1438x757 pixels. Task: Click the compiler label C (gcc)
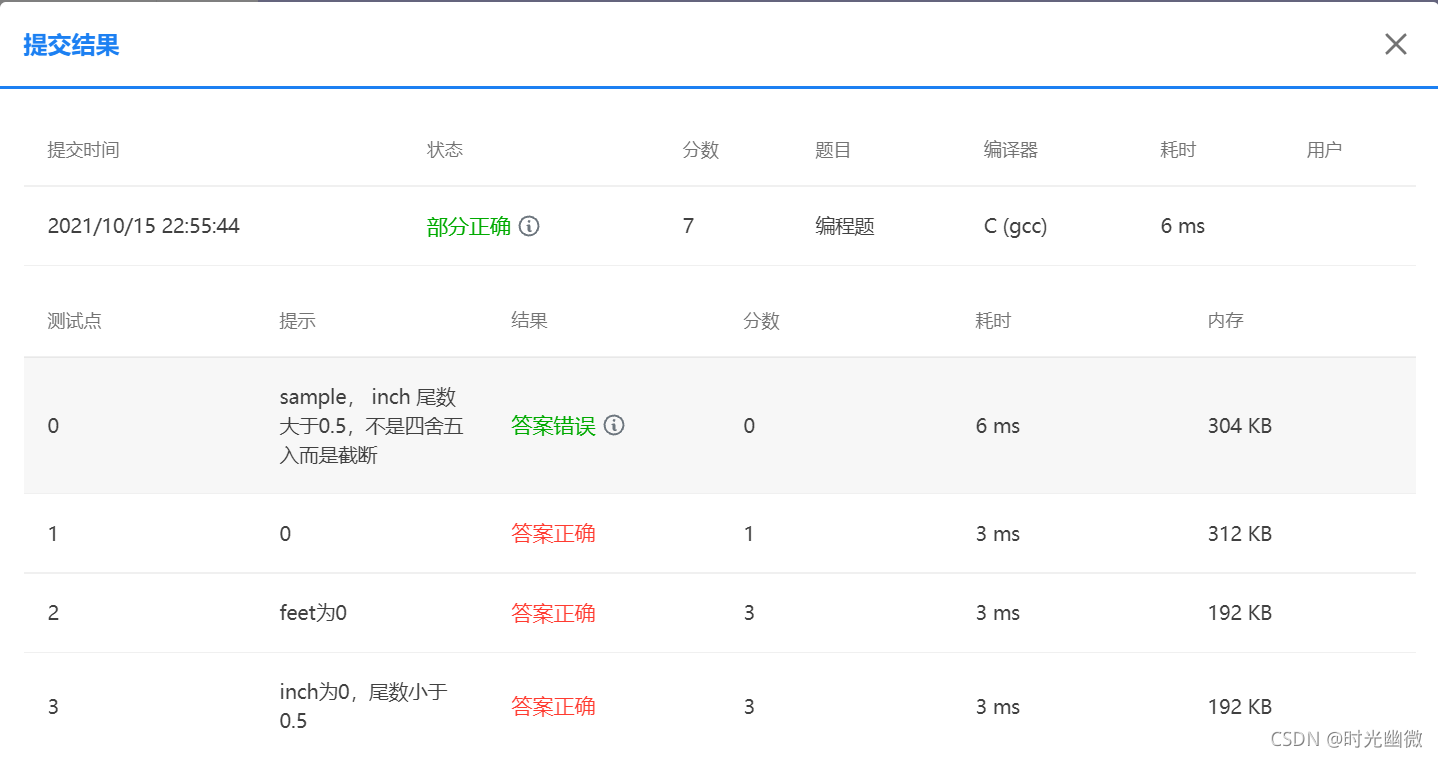pyautogui.click(x=1014, y=226)
